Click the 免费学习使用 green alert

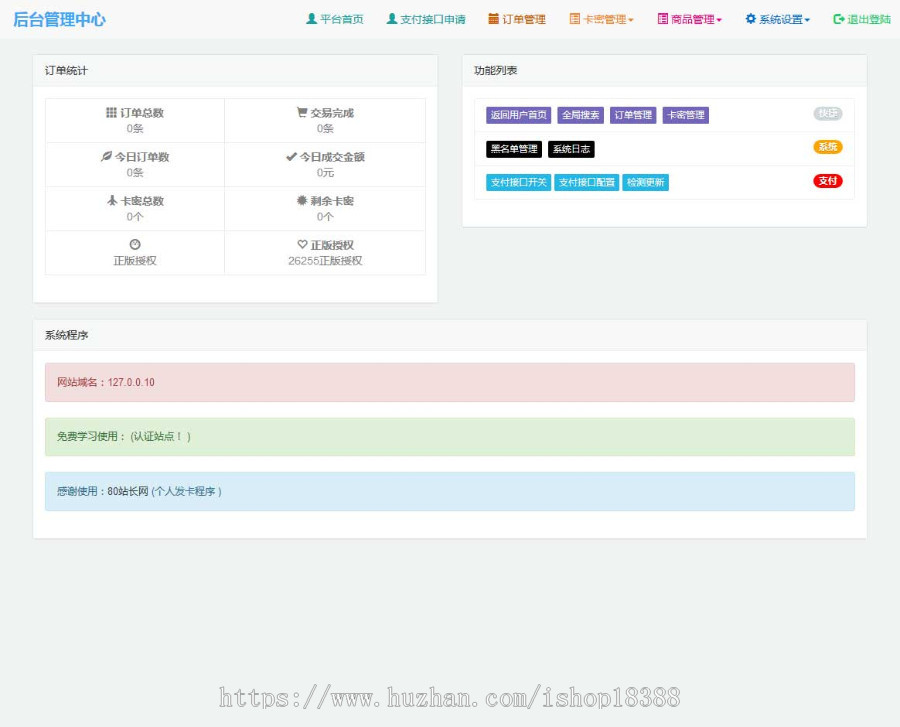pyautogui.click(x=449, y=437)
